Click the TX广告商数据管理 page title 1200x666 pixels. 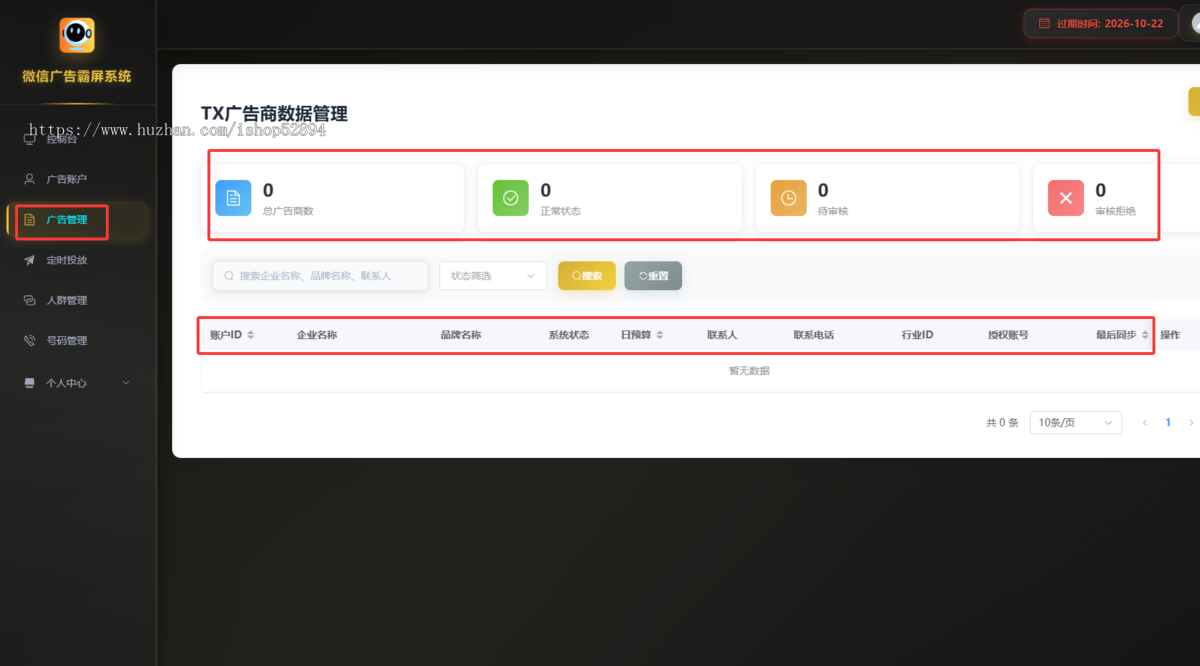click(274, 114)
